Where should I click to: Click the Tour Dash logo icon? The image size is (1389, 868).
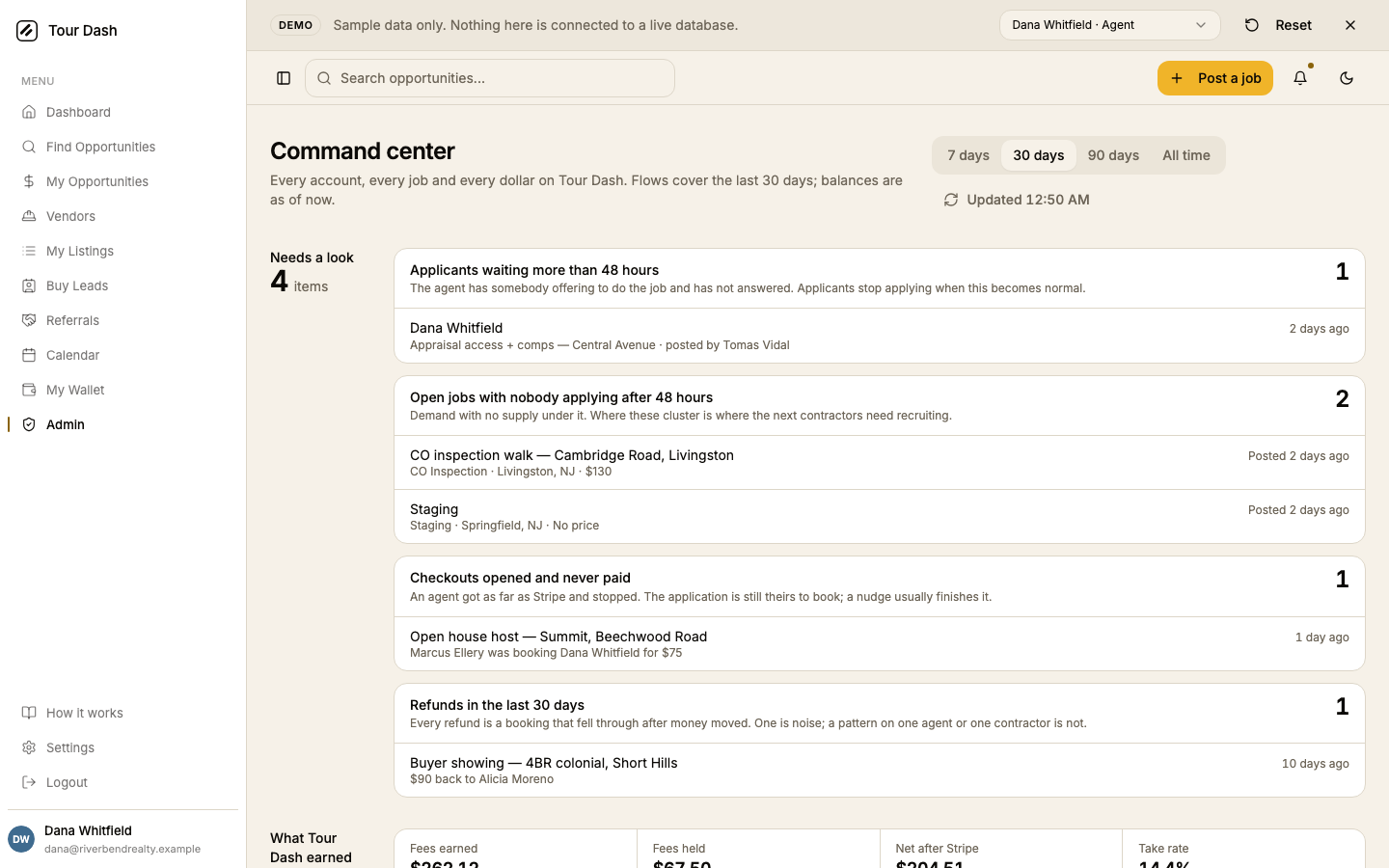(x=27, y=31)
